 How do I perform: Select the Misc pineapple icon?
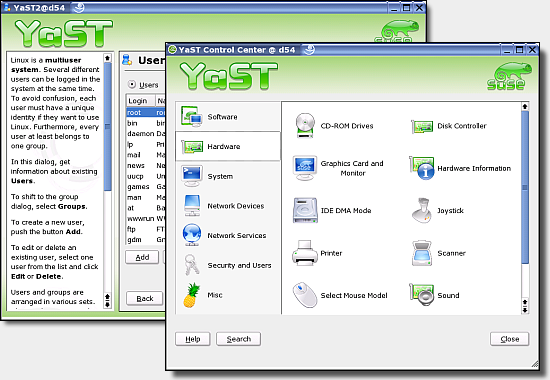tap(192, 295)
